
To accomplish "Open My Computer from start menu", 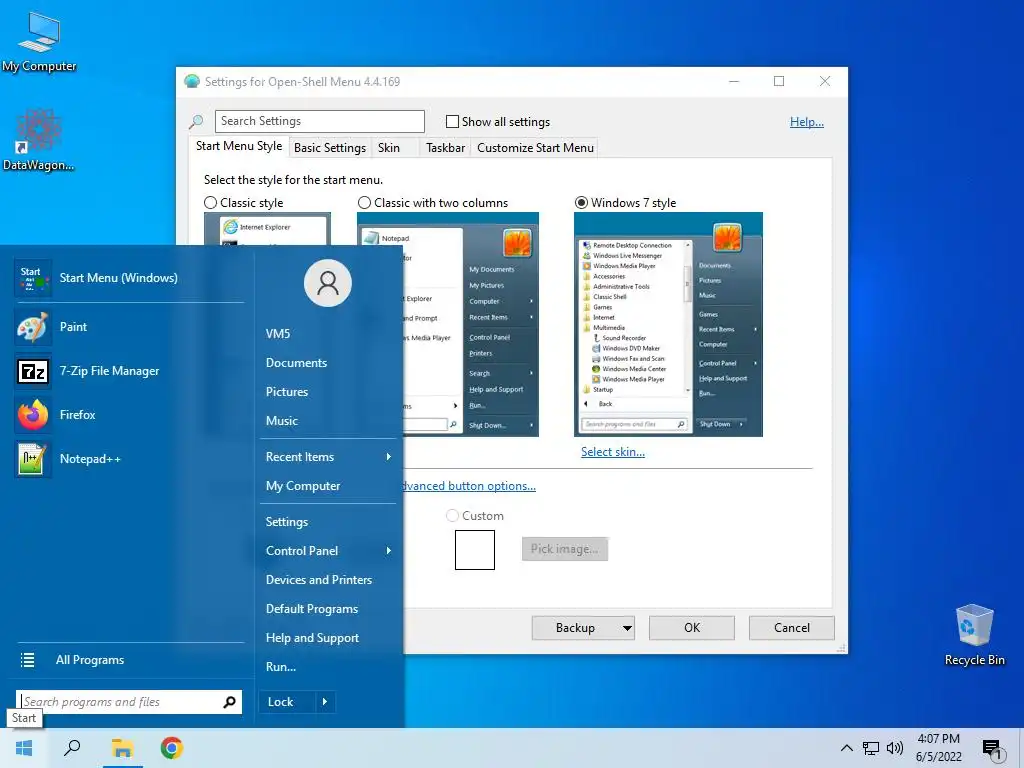I will click(303, 486).
